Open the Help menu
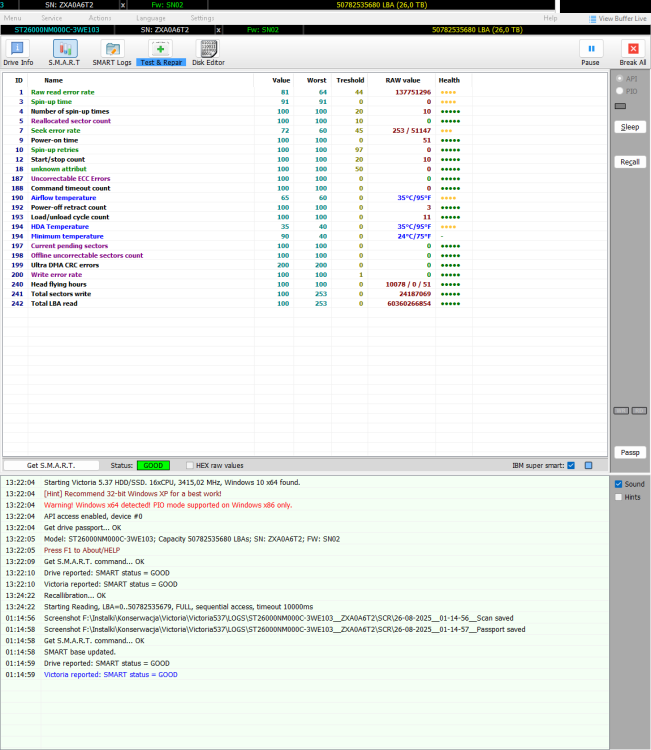The width and height of the screenshot is (651, 750). (550, 18)
